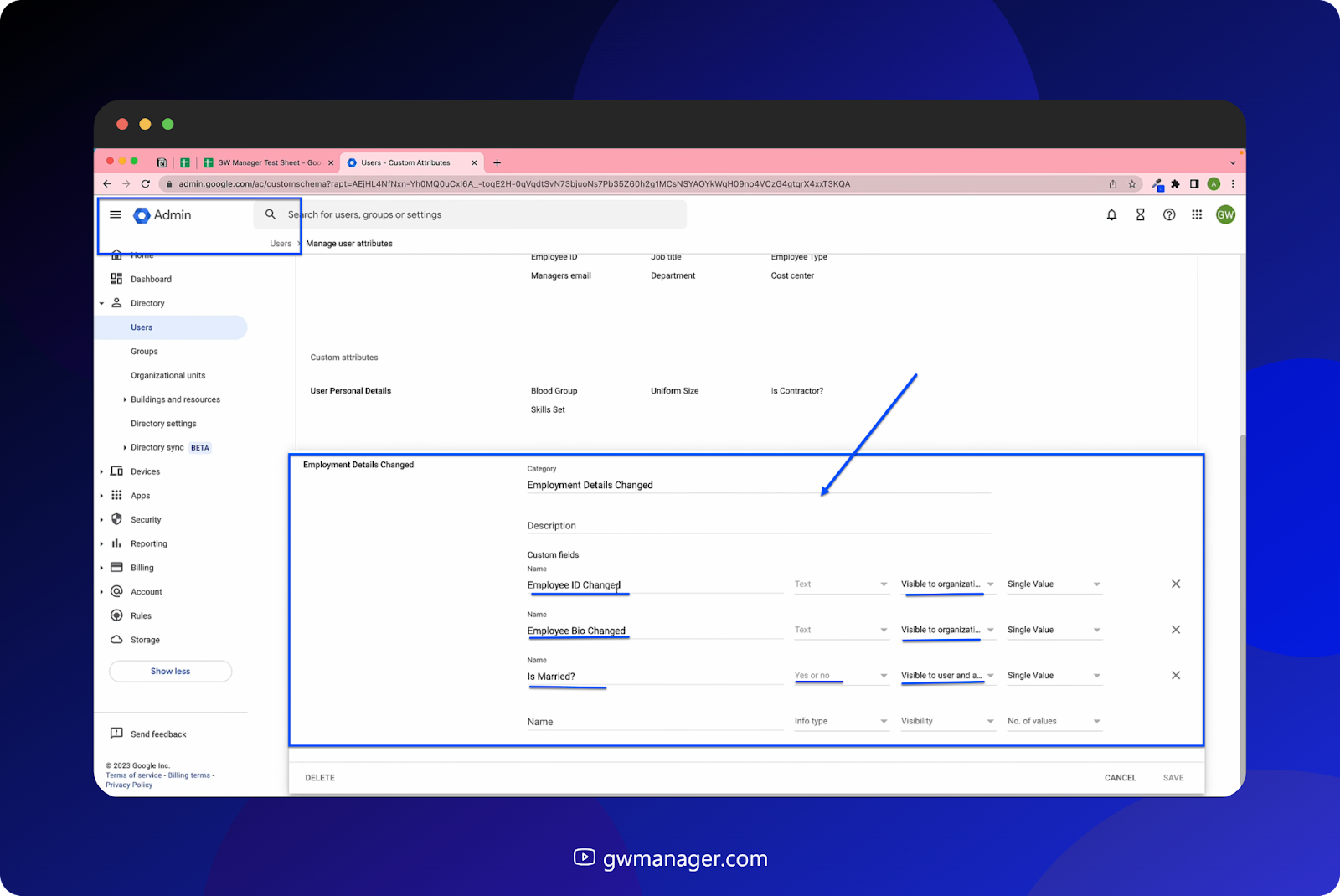1340x896 pixels.
Task: Open the tasks hourglass icon
Action: point(1140,214)
